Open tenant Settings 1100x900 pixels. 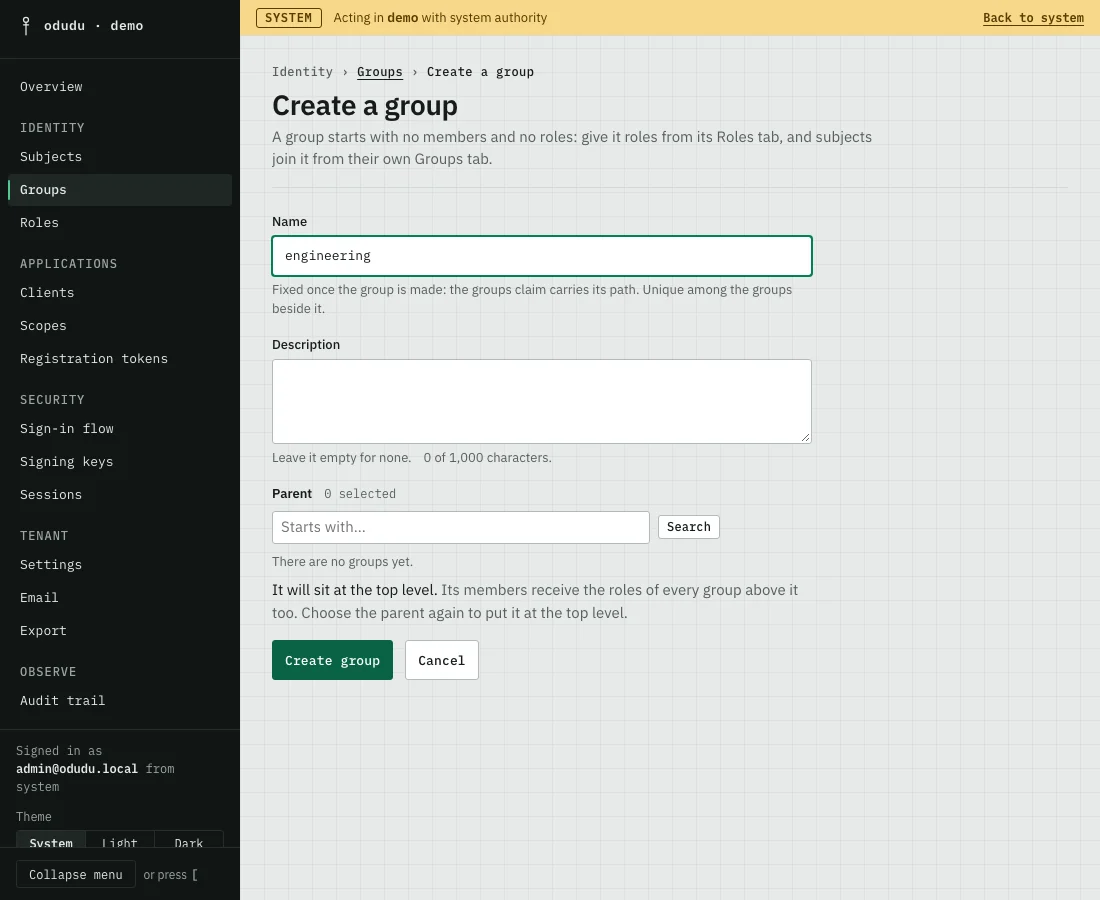pyautogui.click(x=120, y=565)
